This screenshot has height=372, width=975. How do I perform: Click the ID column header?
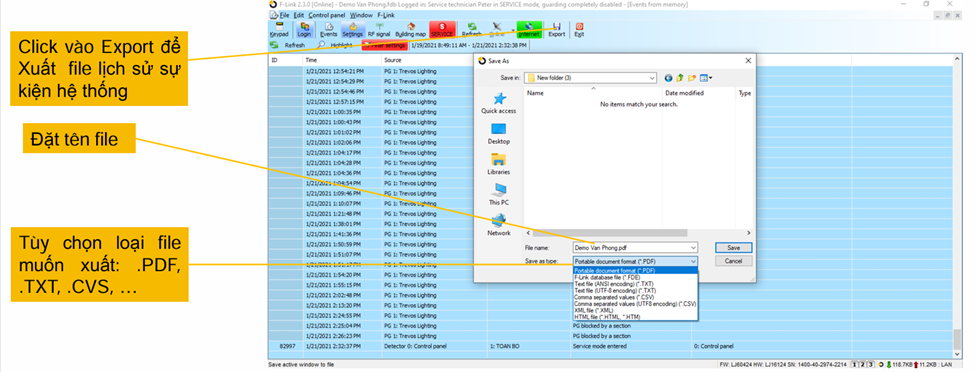pos(285,60)
